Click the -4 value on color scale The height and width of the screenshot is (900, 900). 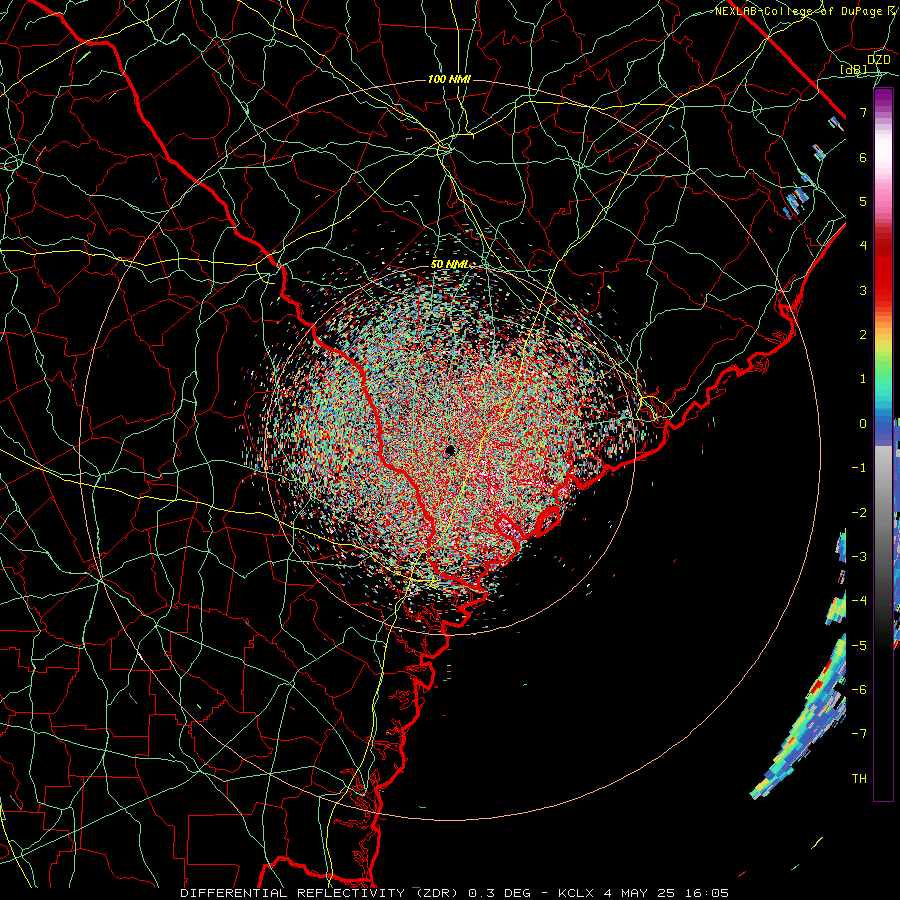(859, 600)
